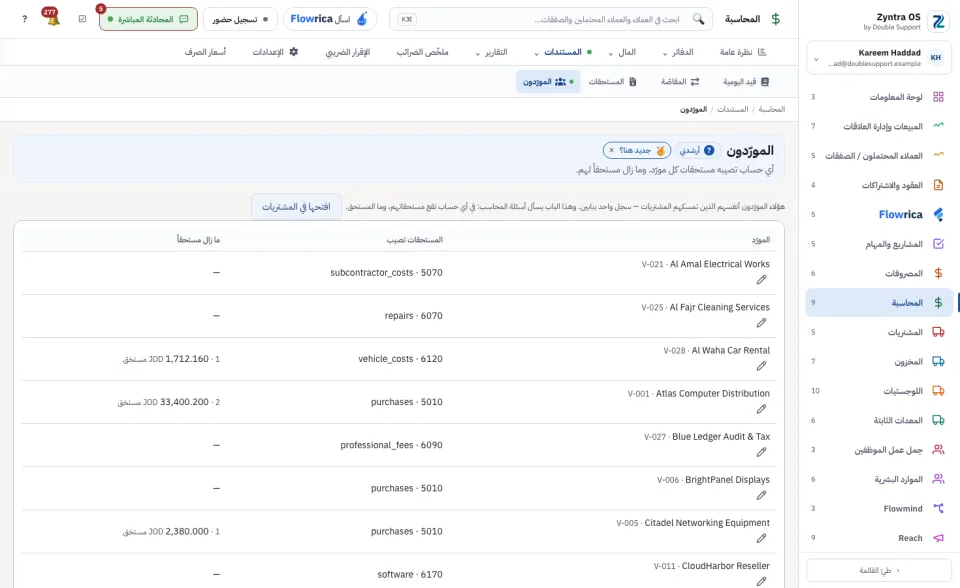
Task: Edit the Al Waha Car Rental supplier pencil
Action: [761, 366]
